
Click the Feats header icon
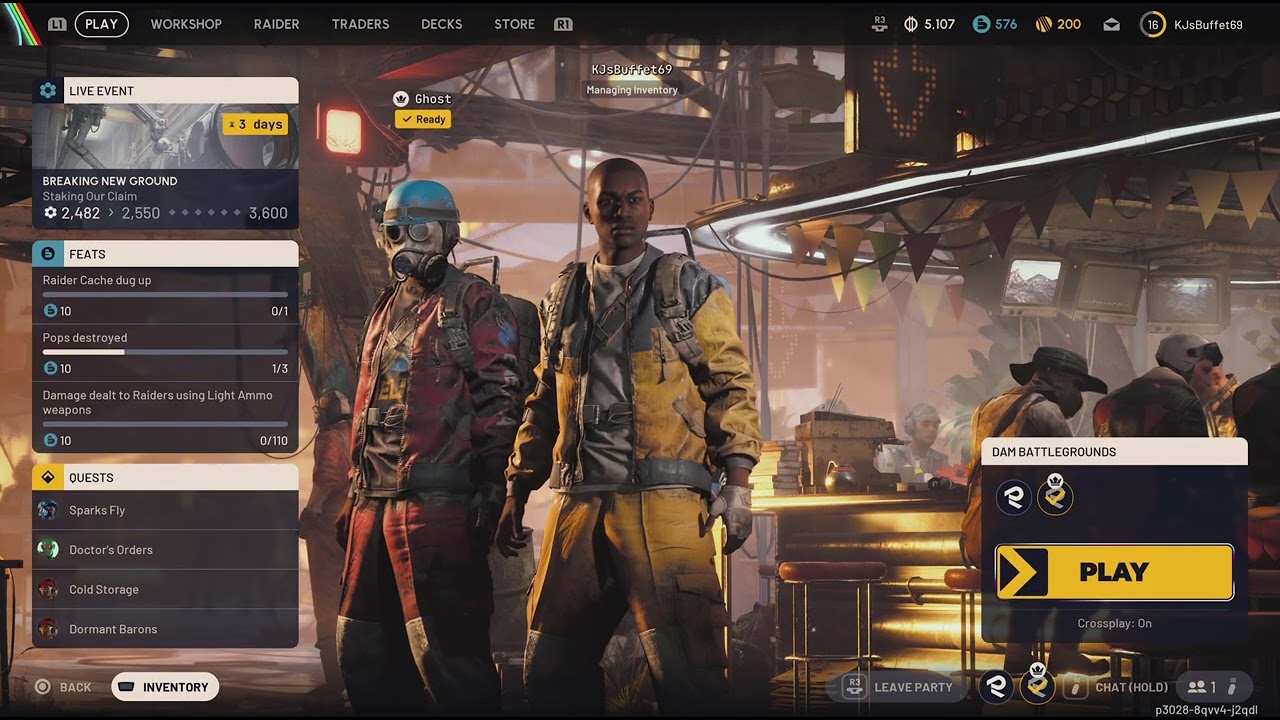click(48, 254)
